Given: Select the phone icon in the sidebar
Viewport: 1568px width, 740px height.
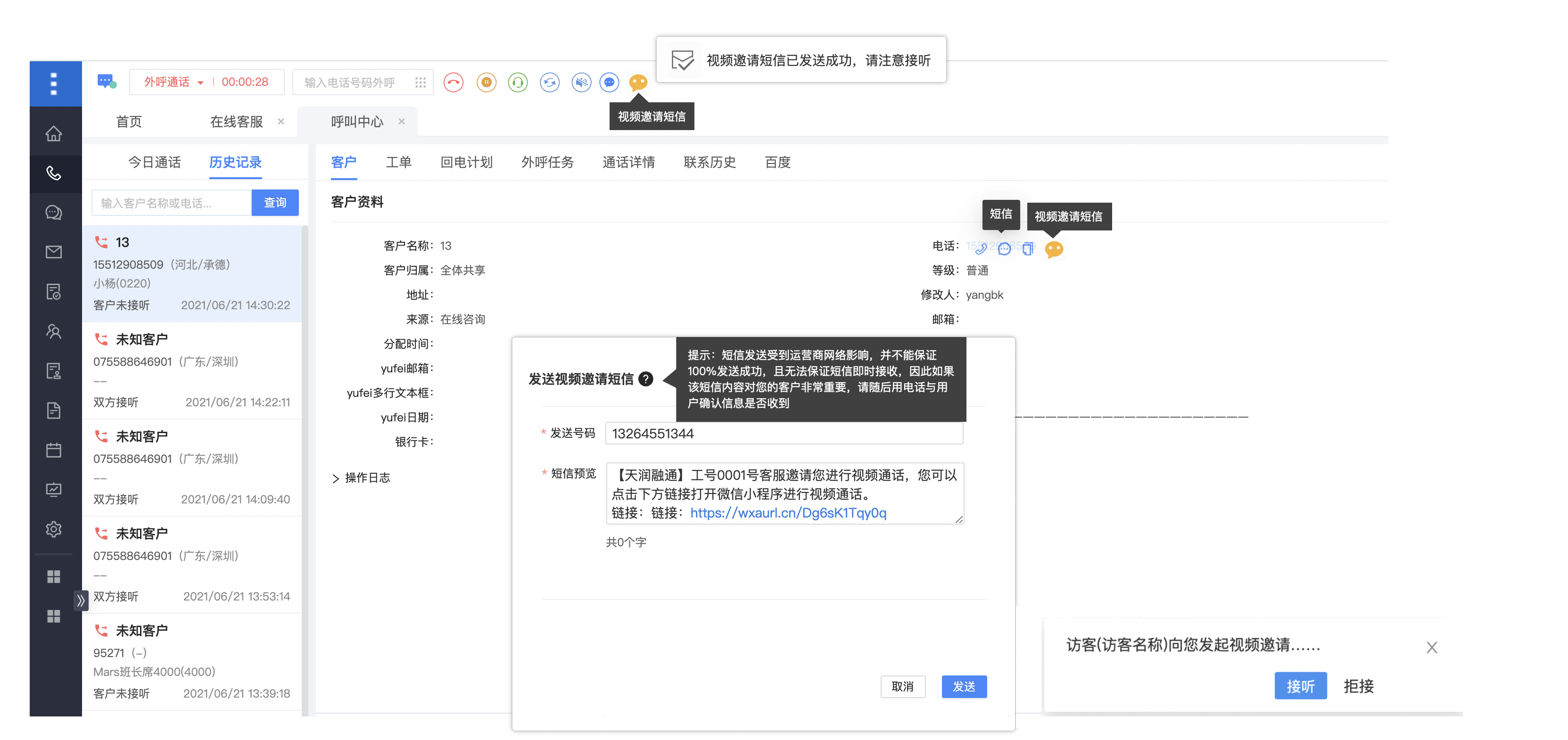Looking at the screenshot, I should (x=54, y=173).
